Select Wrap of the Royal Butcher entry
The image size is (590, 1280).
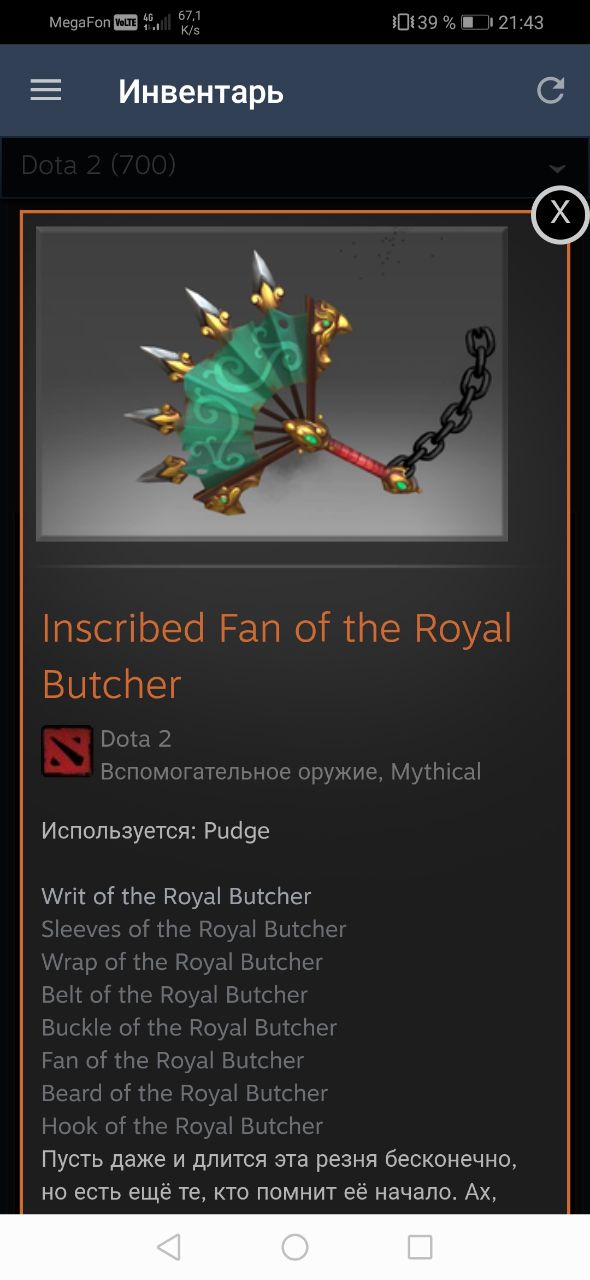[x=182, y=962]
